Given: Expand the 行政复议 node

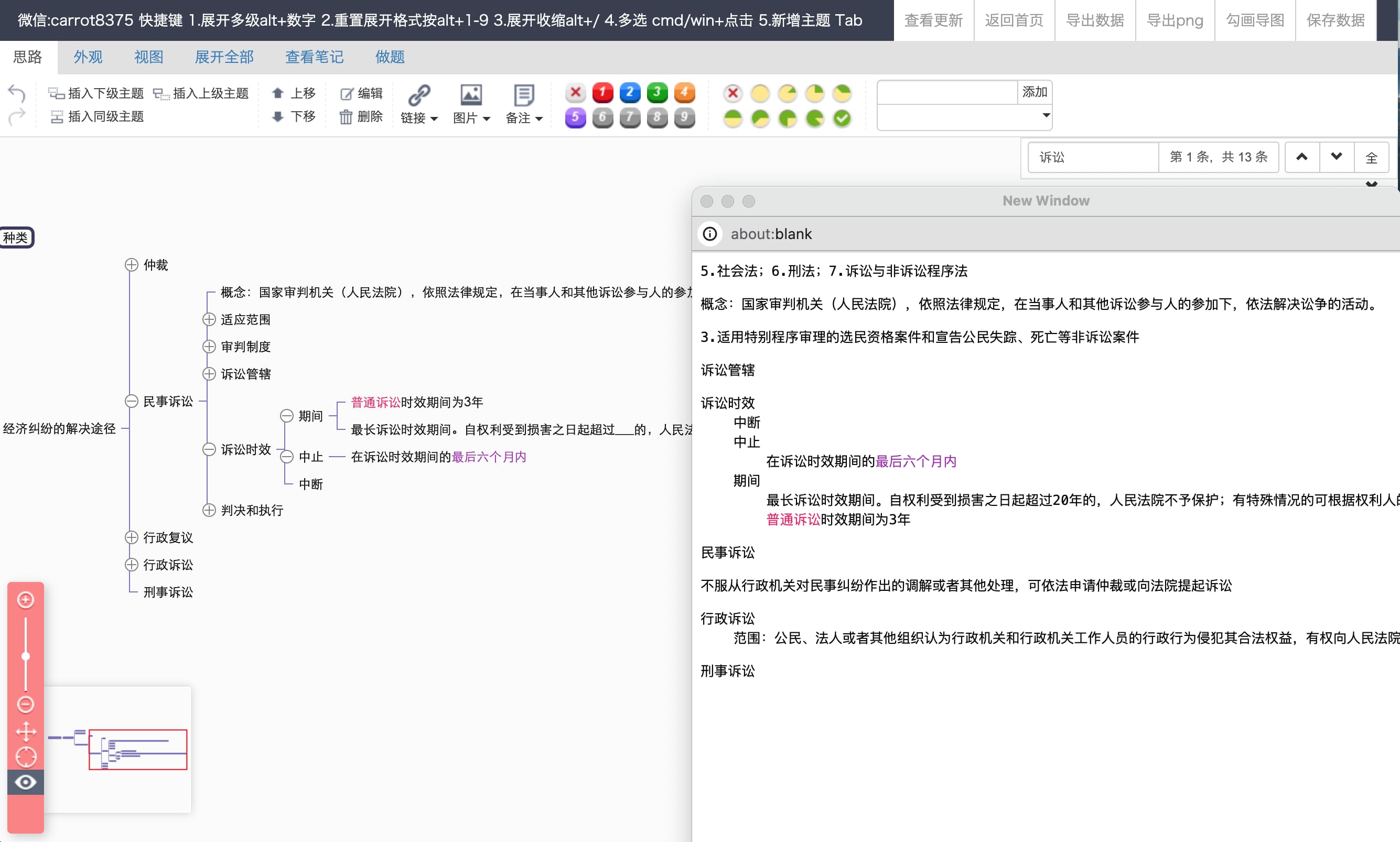Looking at the screenshot, I should point(132,537).
